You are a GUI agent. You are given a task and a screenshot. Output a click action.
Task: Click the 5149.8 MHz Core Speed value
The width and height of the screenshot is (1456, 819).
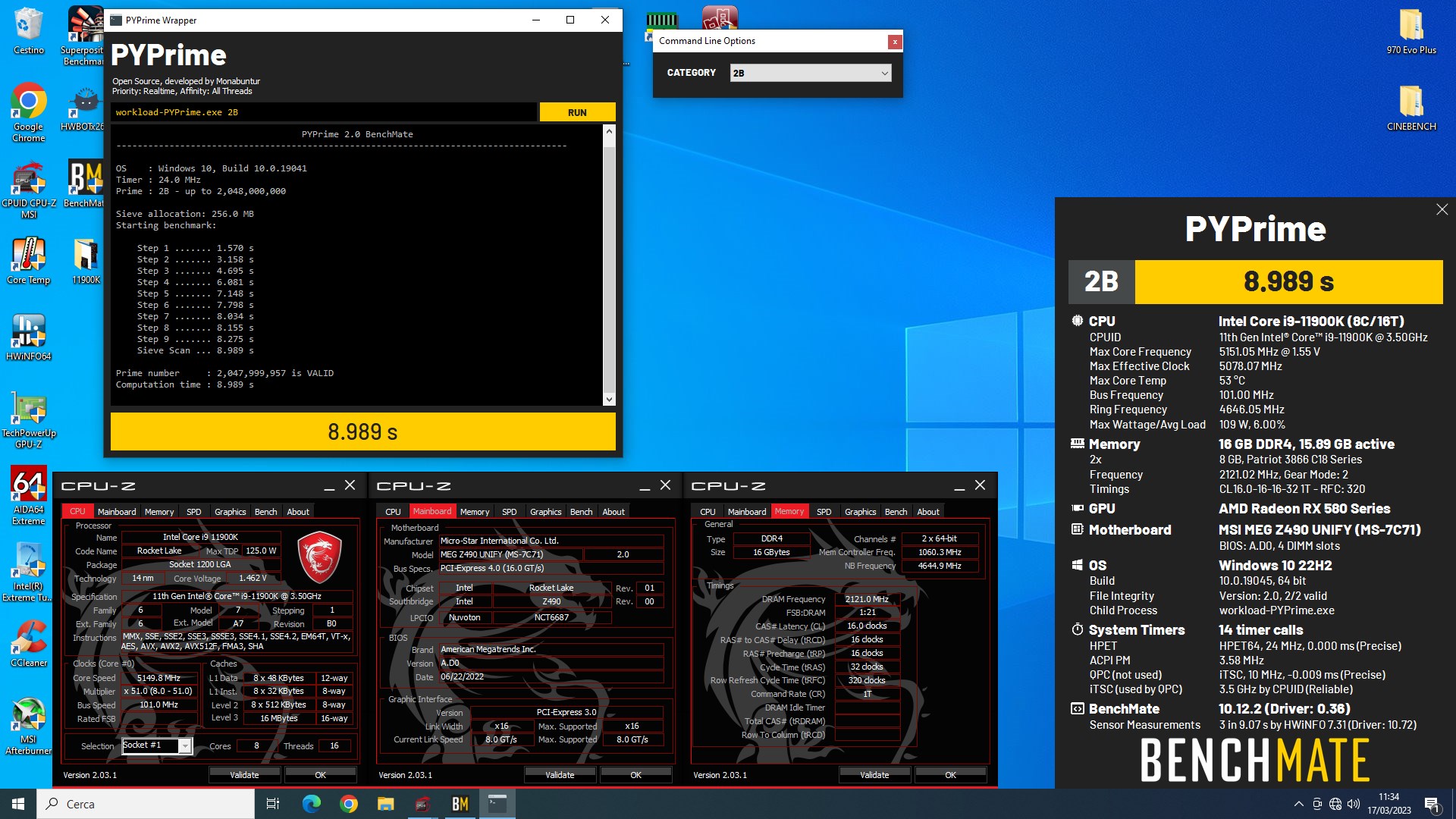[158, 678]
